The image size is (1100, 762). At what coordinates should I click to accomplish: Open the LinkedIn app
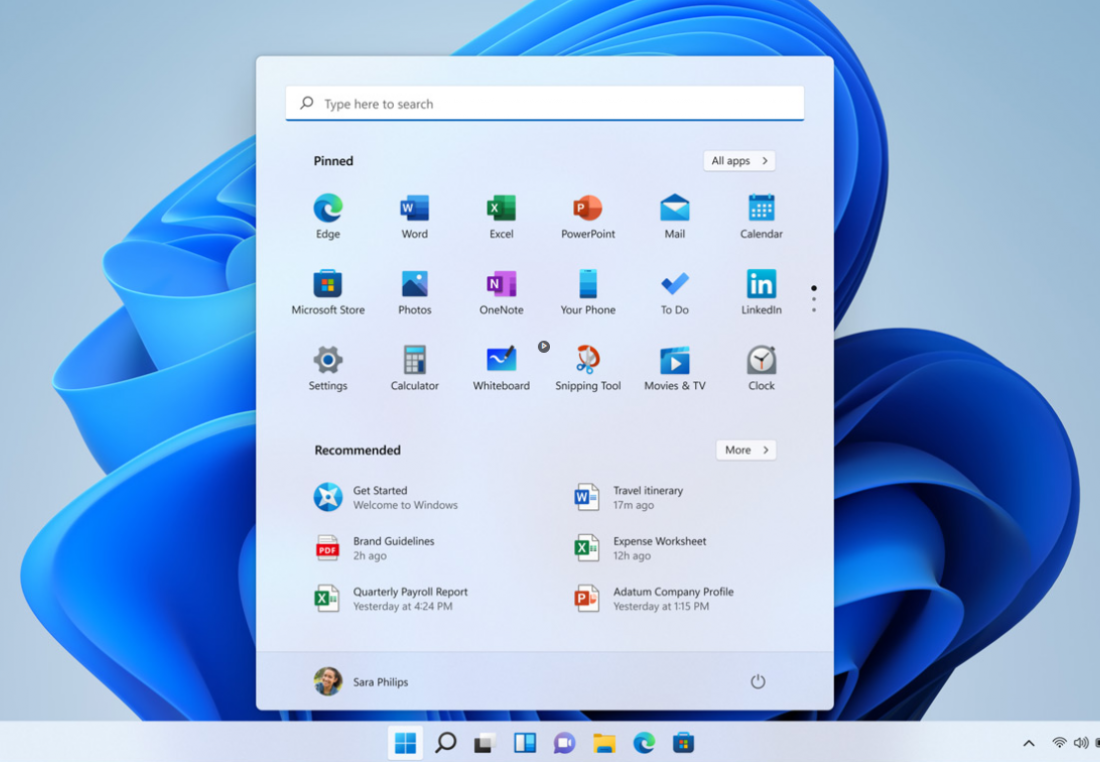[x=761, y=292]
